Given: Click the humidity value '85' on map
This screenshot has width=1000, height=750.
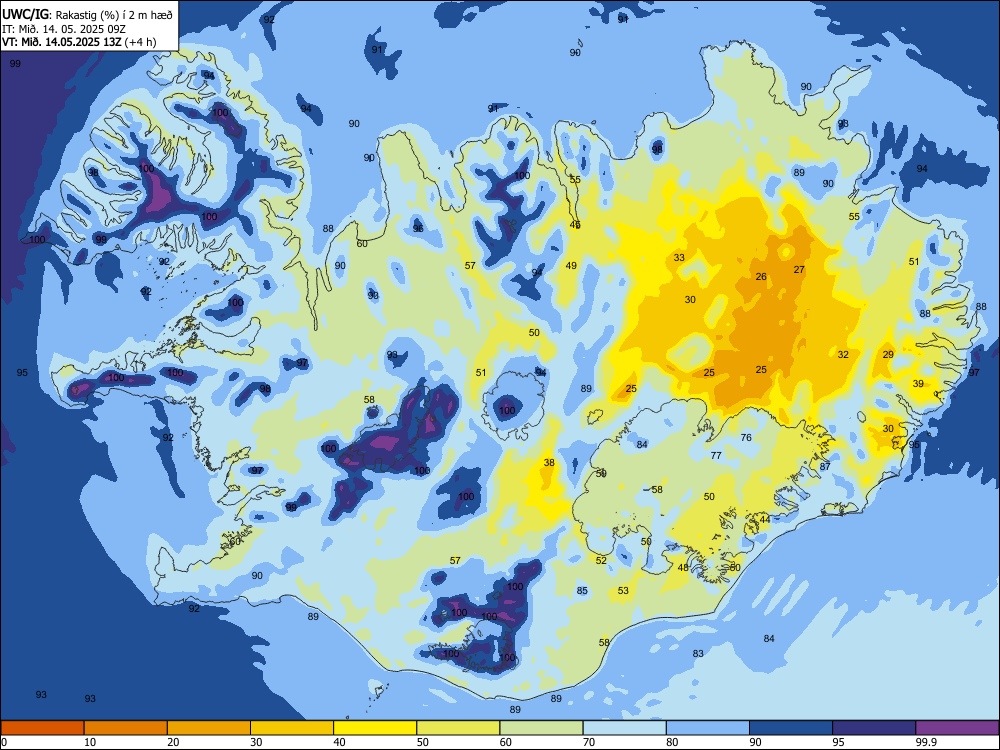Looking at the screenshot, I should pyautogui.click(x=582, y=591).
